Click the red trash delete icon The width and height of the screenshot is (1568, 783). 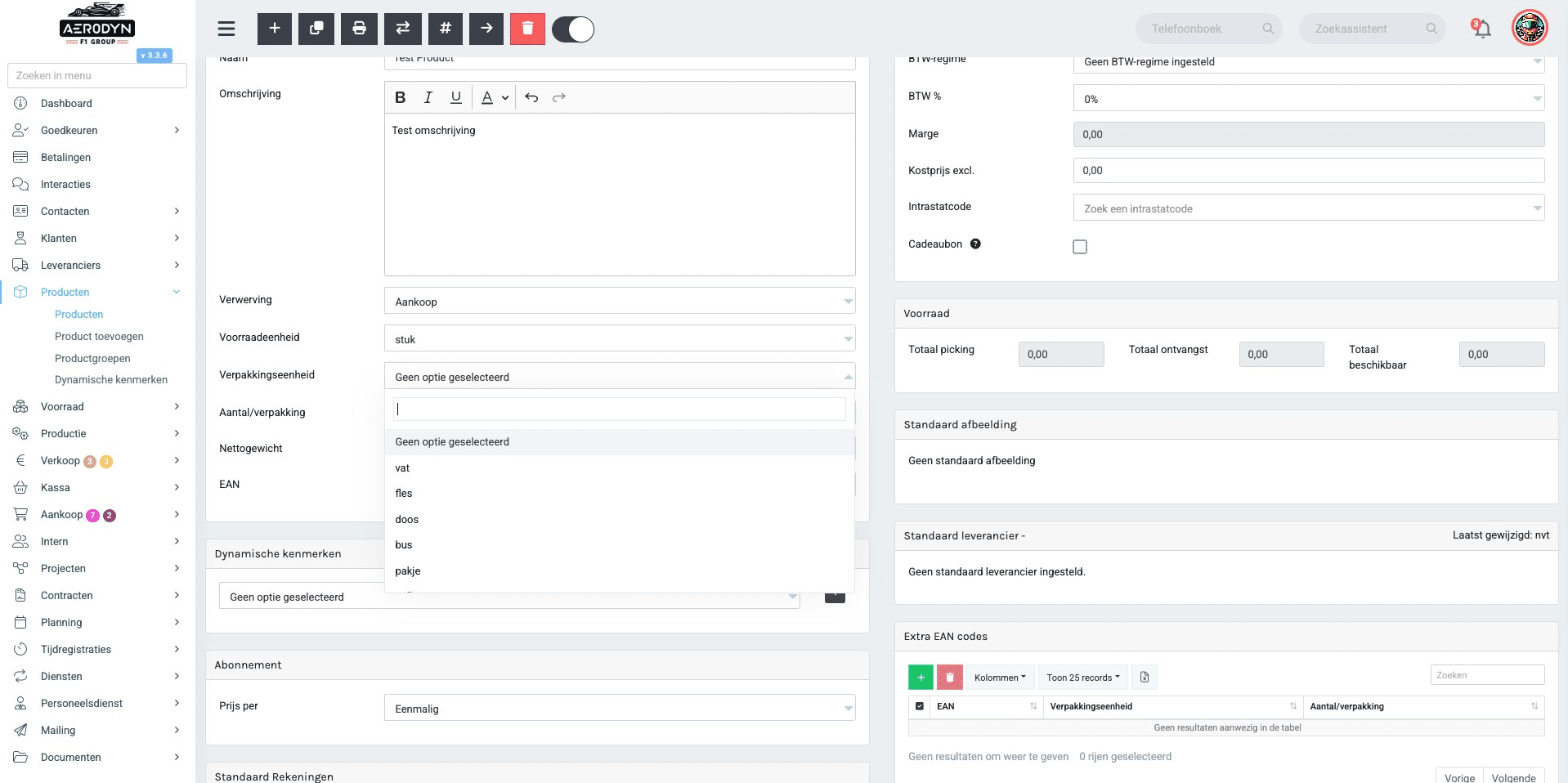pos(528,29)
